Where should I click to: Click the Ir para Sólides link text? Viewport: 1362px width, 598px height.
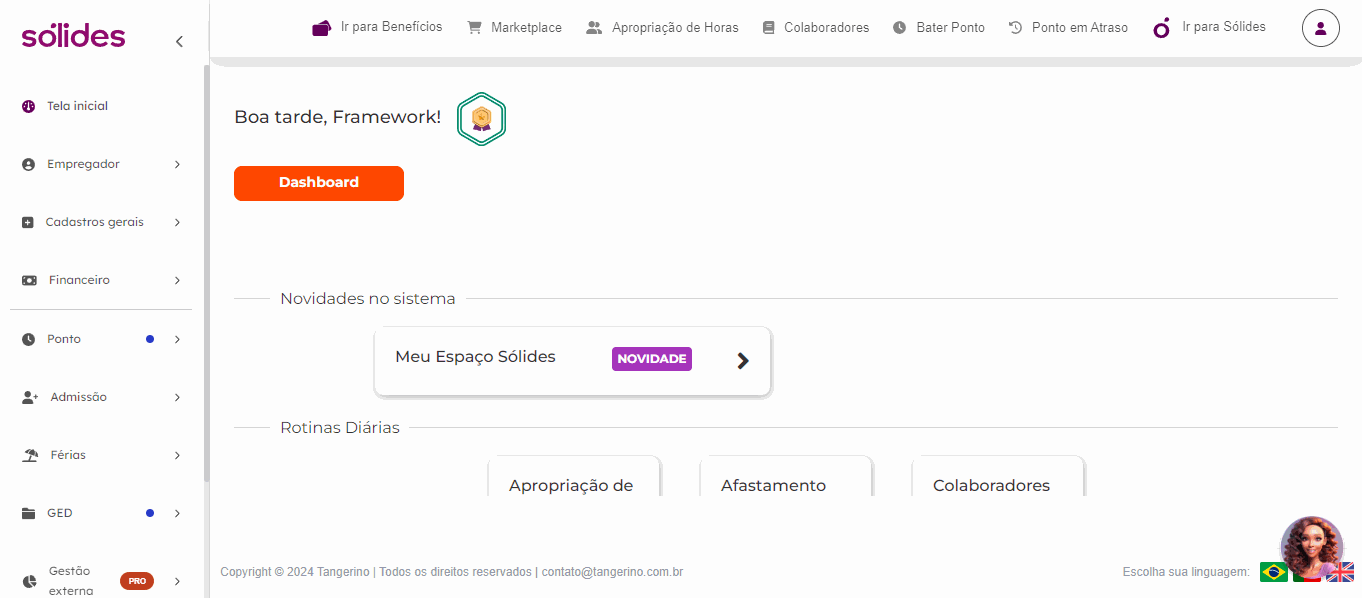coord(1224,27)
